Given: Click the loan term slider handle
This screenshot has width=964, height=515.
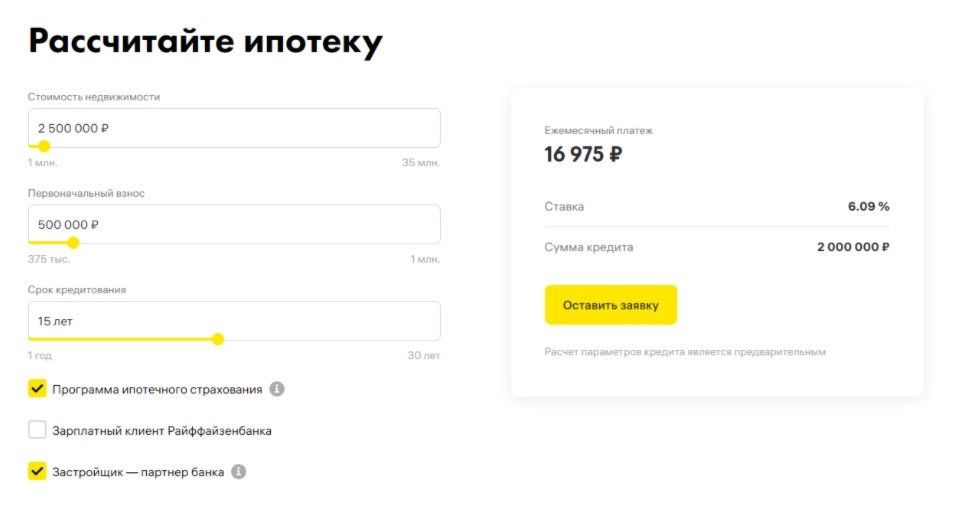Looking at the screenshot, I should [x=218, y=339].
